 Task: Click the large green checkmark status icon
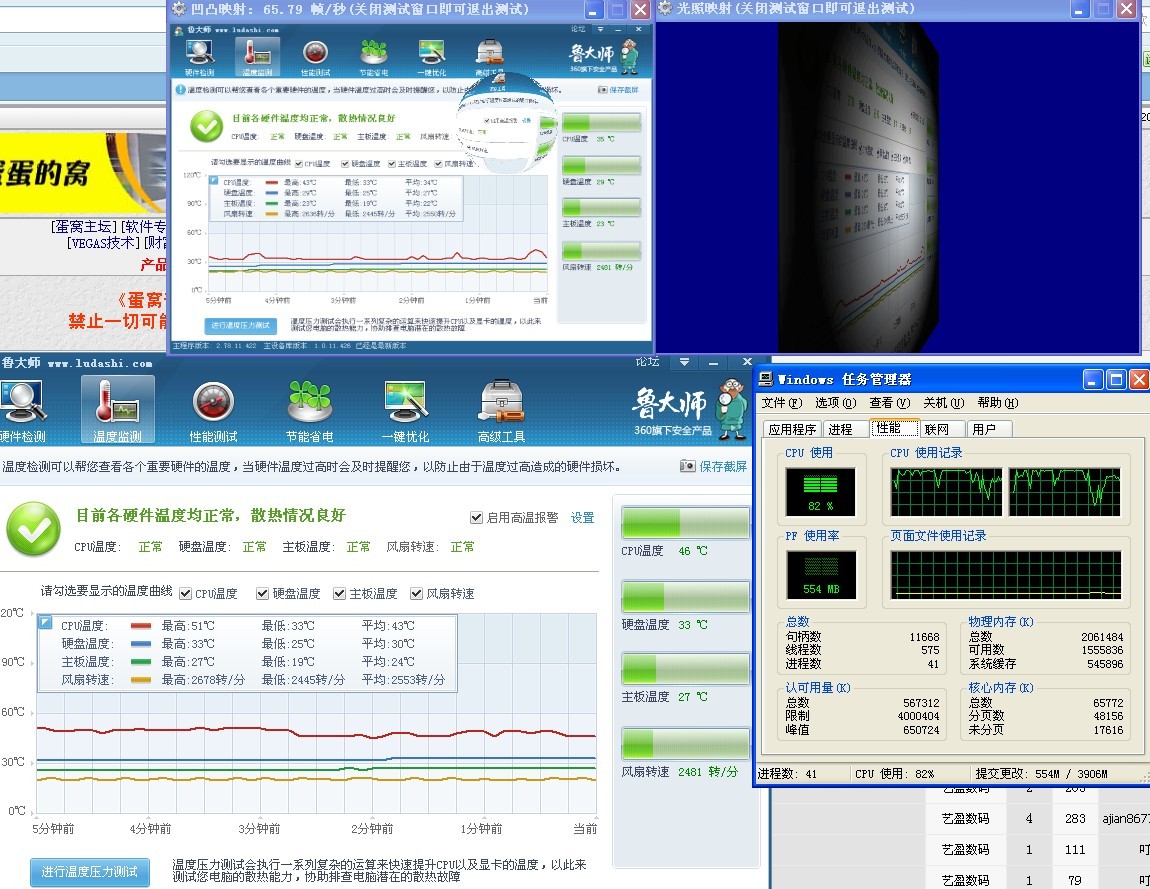[x=34, y=529]
